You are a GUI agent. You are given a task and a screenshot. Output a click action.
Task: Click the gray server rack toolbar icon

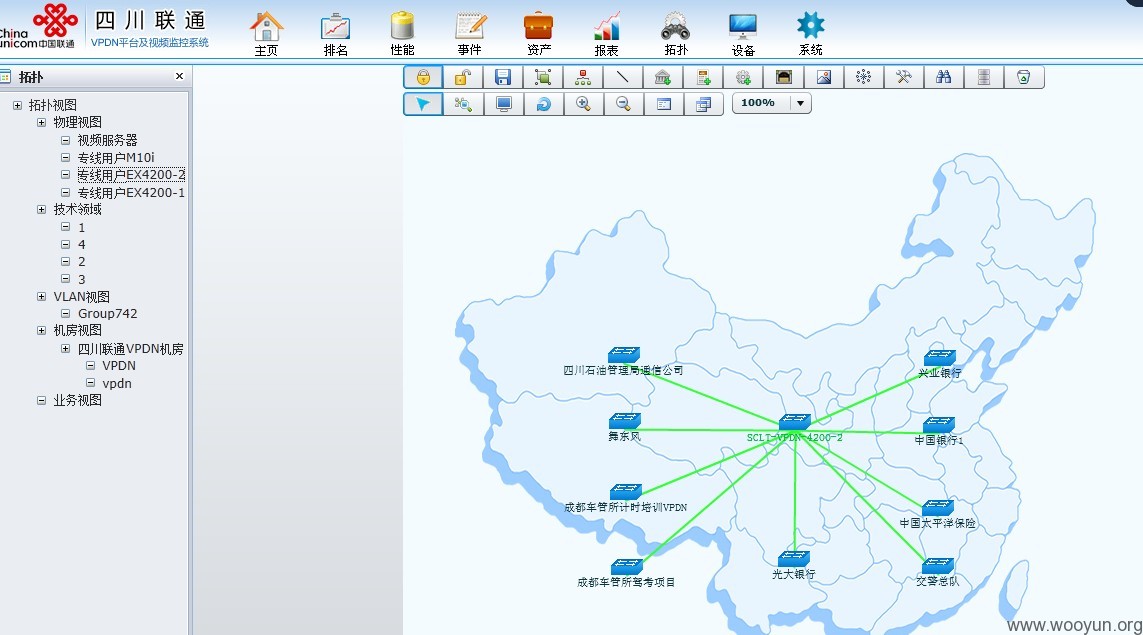point(984,77)
